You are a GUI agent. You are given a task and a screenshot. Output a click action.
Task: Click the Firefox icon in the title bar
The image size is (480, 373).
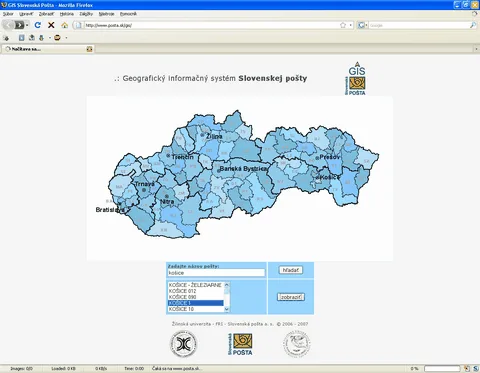[4, 5]
